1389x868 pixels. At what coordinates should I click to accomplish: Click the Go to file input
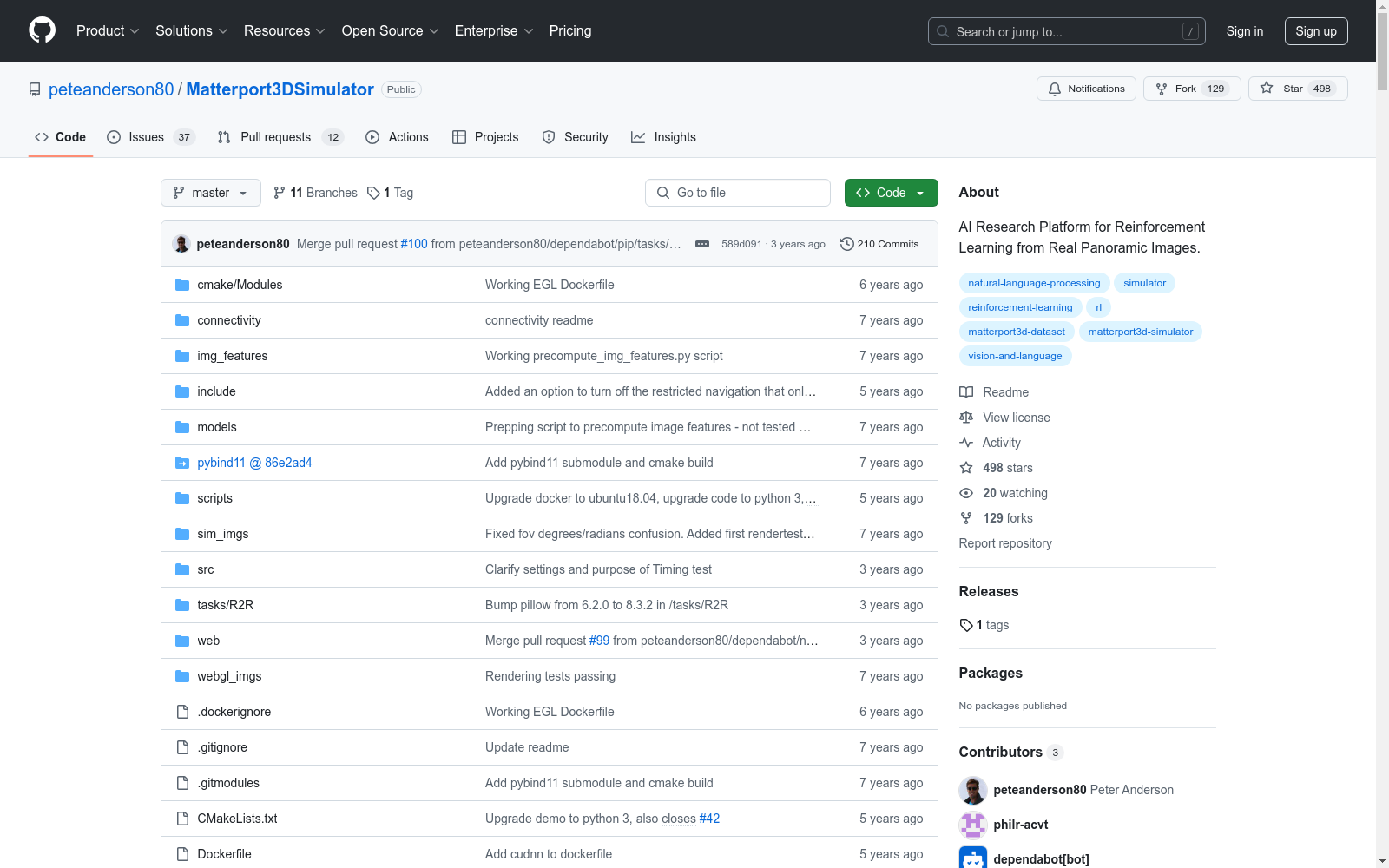pyautogui.click(x=738, y=193)
